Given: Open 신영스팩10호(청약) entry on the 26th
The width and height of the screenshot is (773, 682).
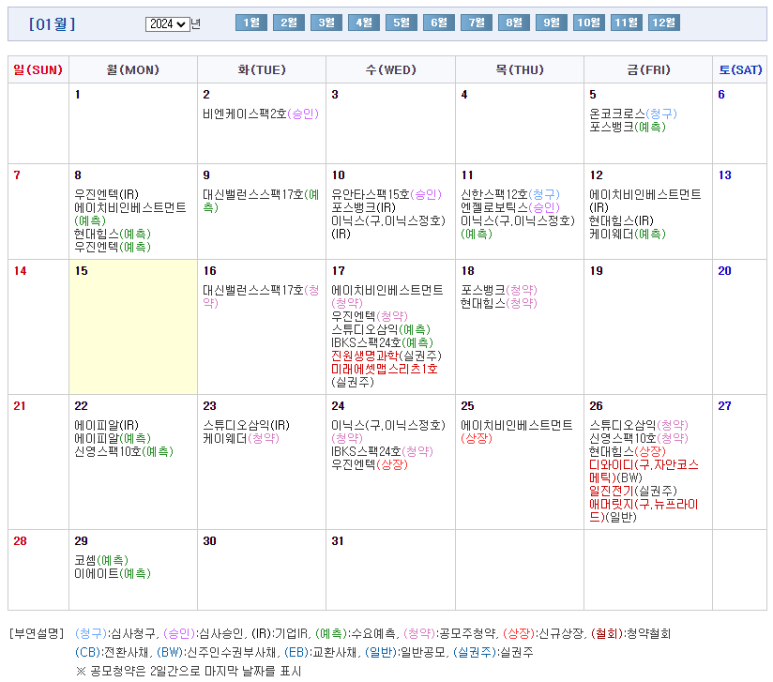Looking at the screenshot, I should 639,438.
